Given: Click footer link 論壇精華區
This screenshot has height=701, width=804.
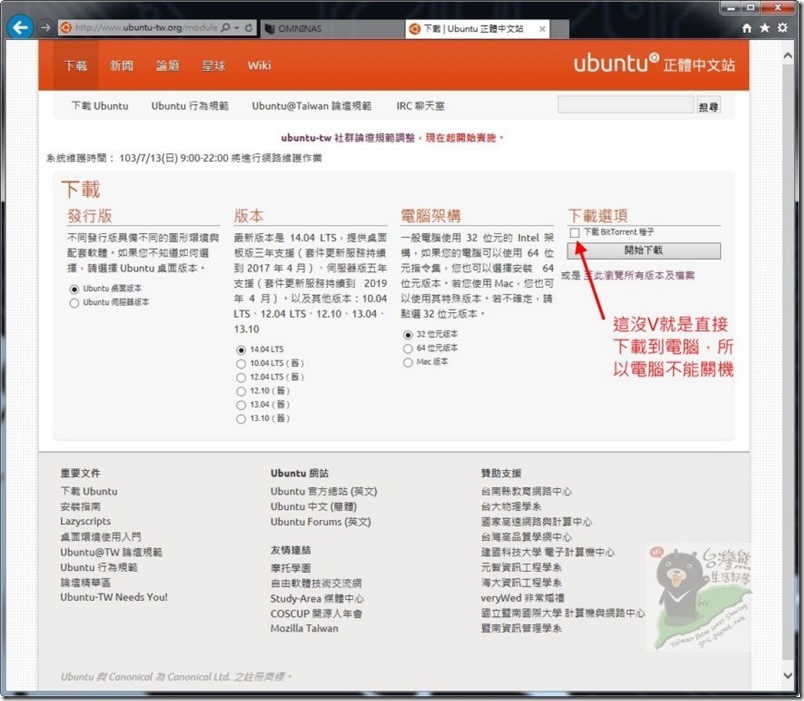Looking at the screenshot, I should [x=85, y=583].
